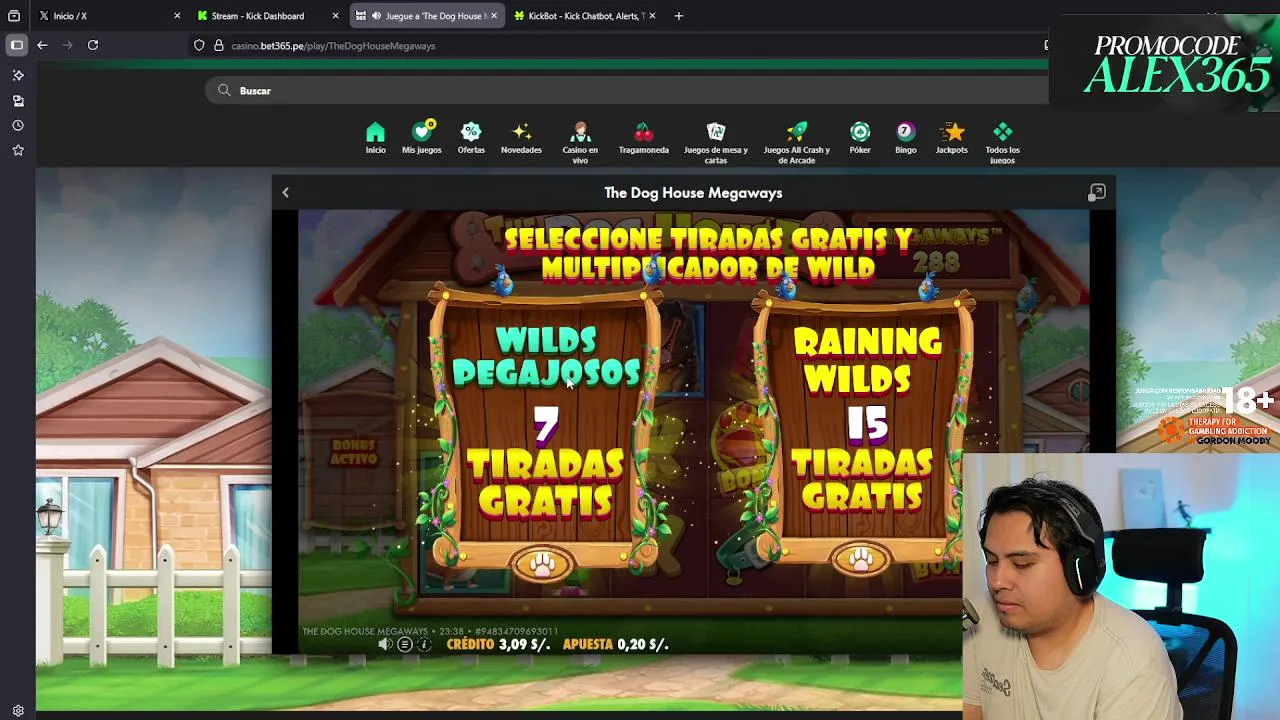Open browser workspace icon top left
This screenshot has height=720, width=1280.
pyautogui.click(x=14, y=16)
